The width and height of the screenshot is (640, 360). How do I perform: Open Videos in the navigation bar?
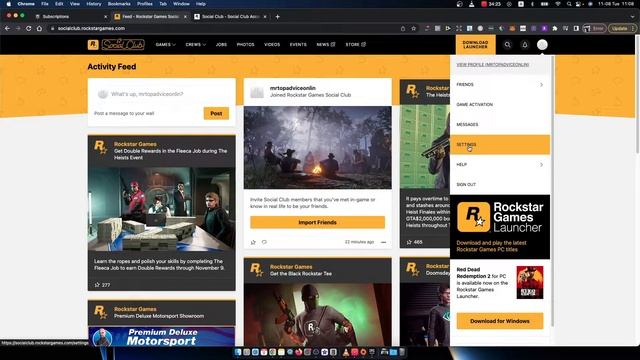(272, 44)
